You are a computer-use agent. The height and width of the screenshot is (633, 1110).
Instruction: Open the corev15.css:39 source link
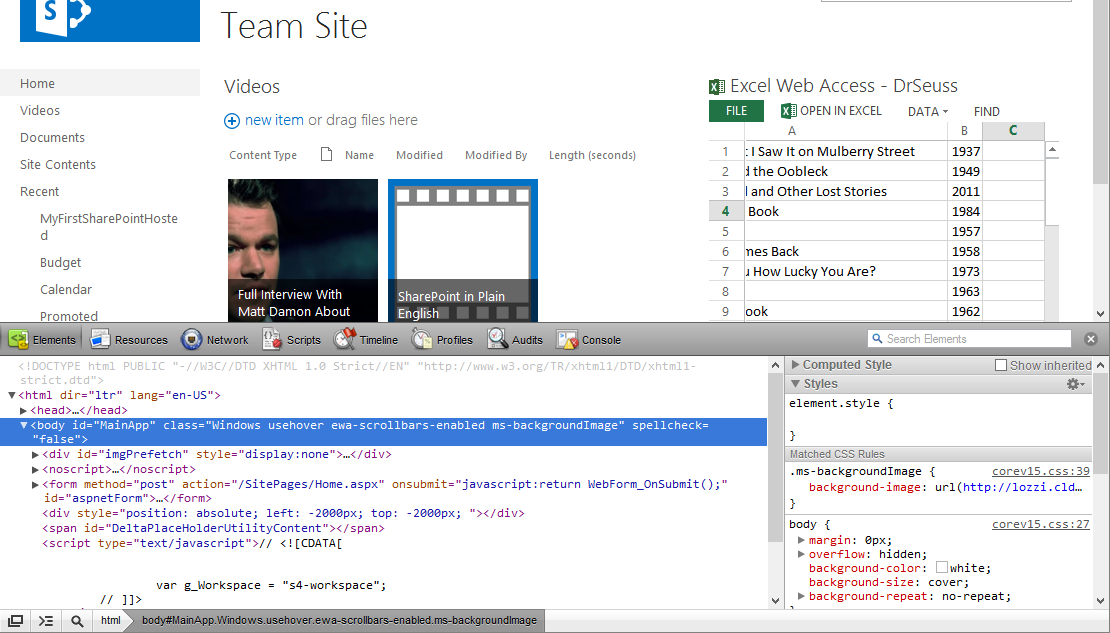(x=1040, y=471)
